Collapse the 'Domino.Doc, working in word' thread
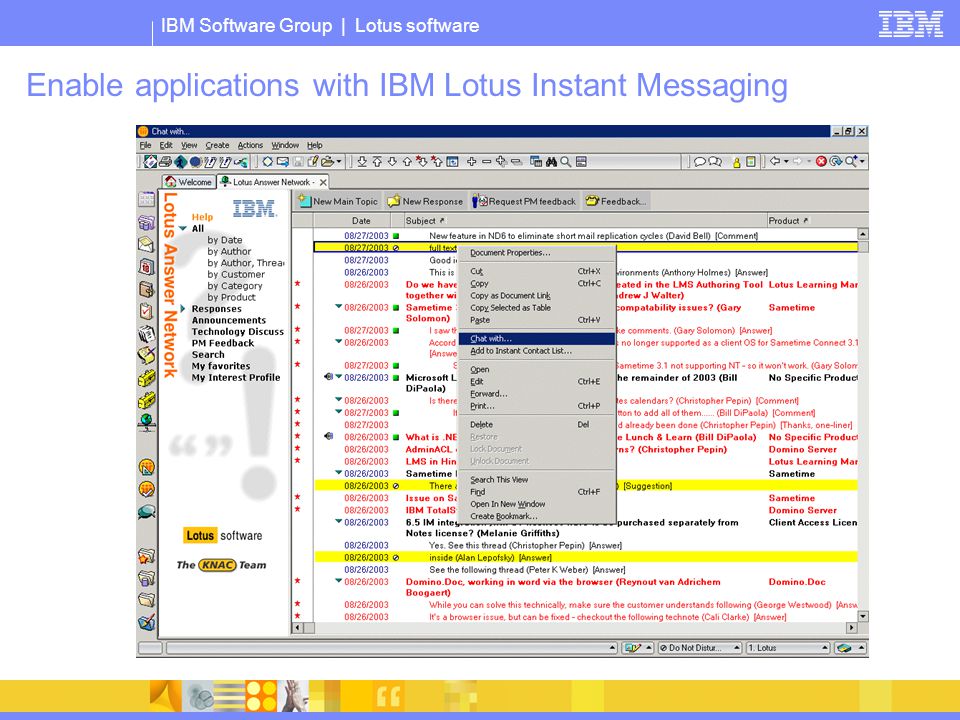 point(339,581)
